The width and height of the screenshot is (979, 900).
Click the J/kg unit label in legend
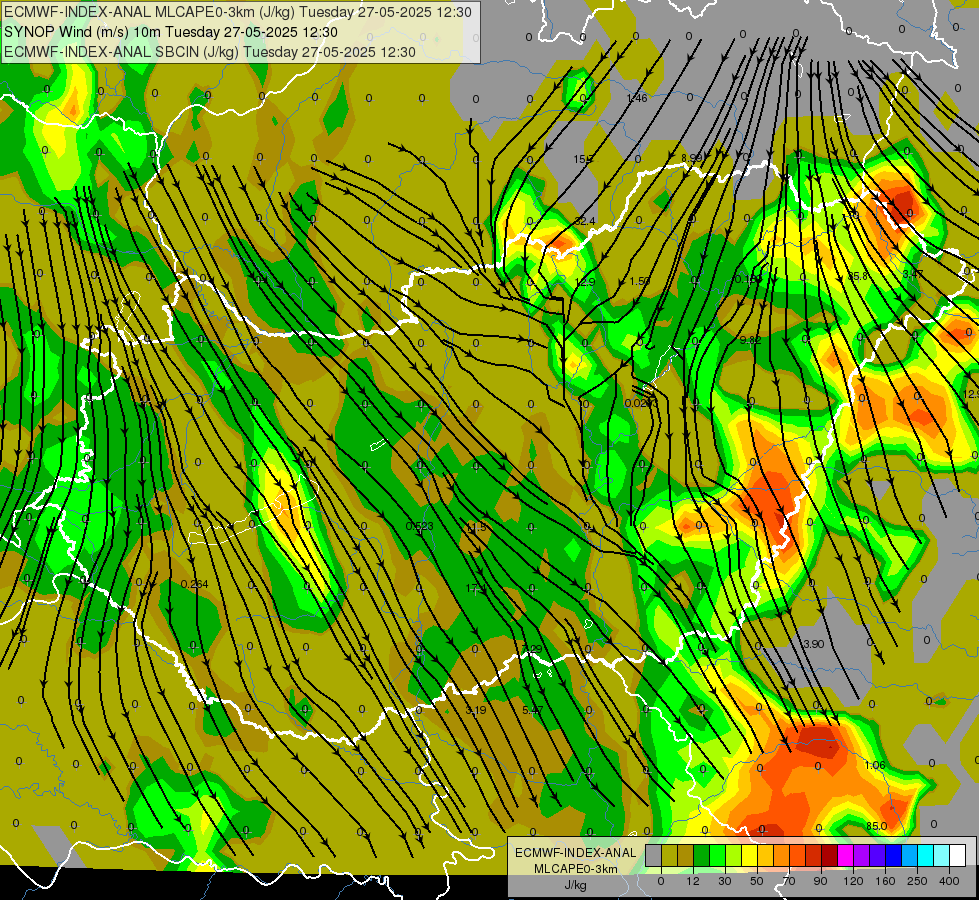575,885
